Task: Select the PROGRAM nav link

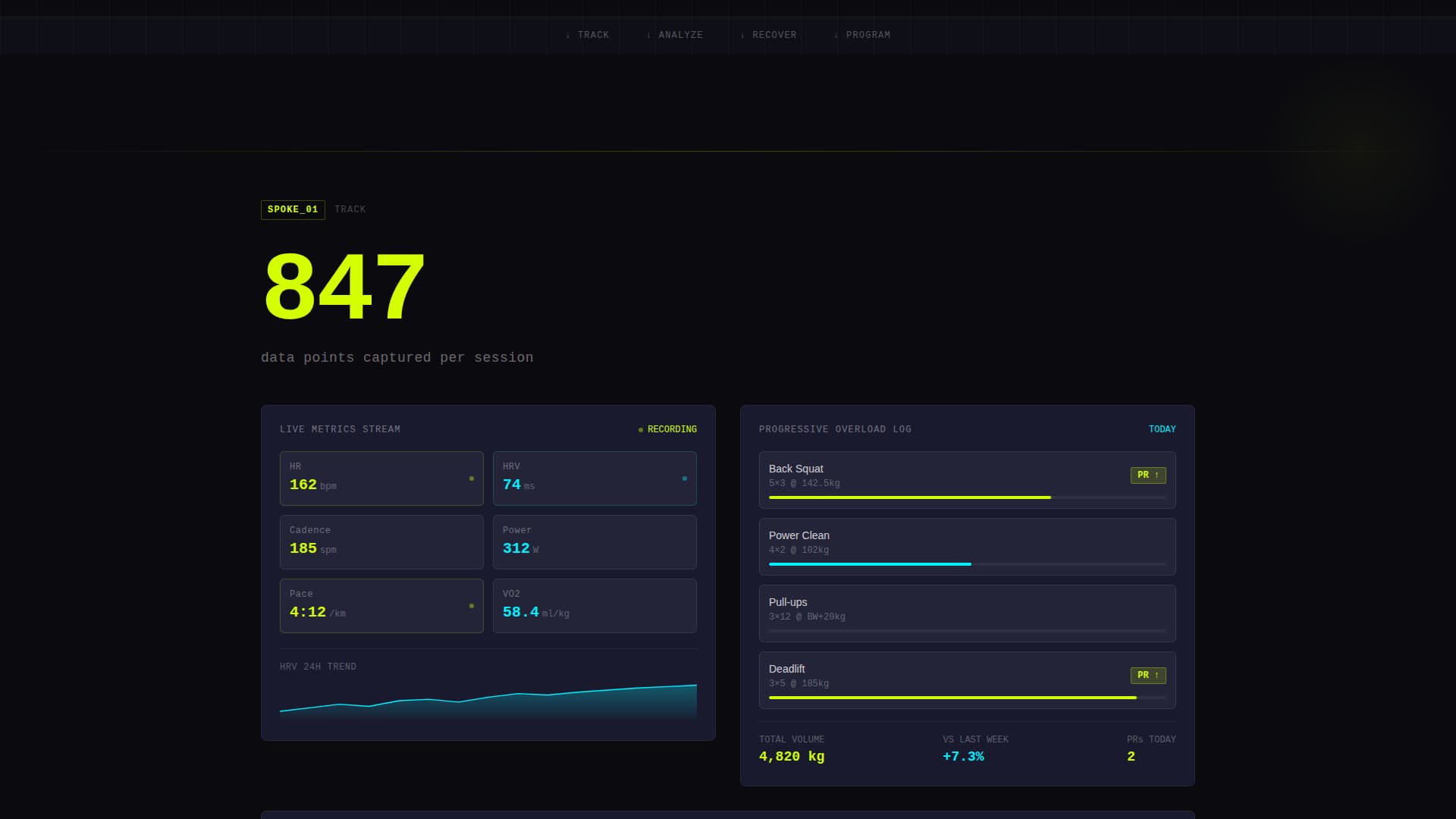Action: [x=862, y=35]
